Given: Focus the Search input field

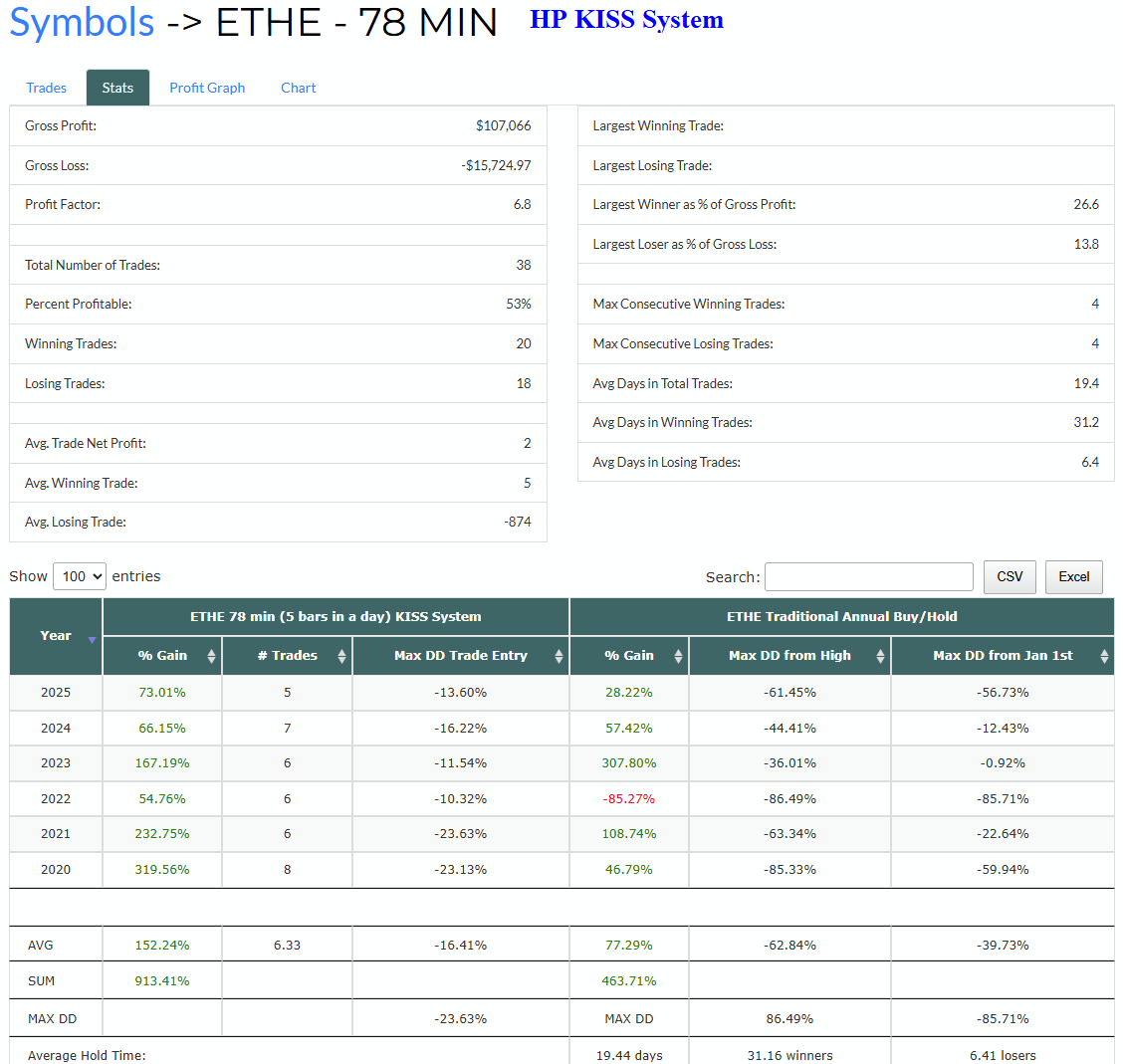Looking at the screenshot, I should coord(868,576).
